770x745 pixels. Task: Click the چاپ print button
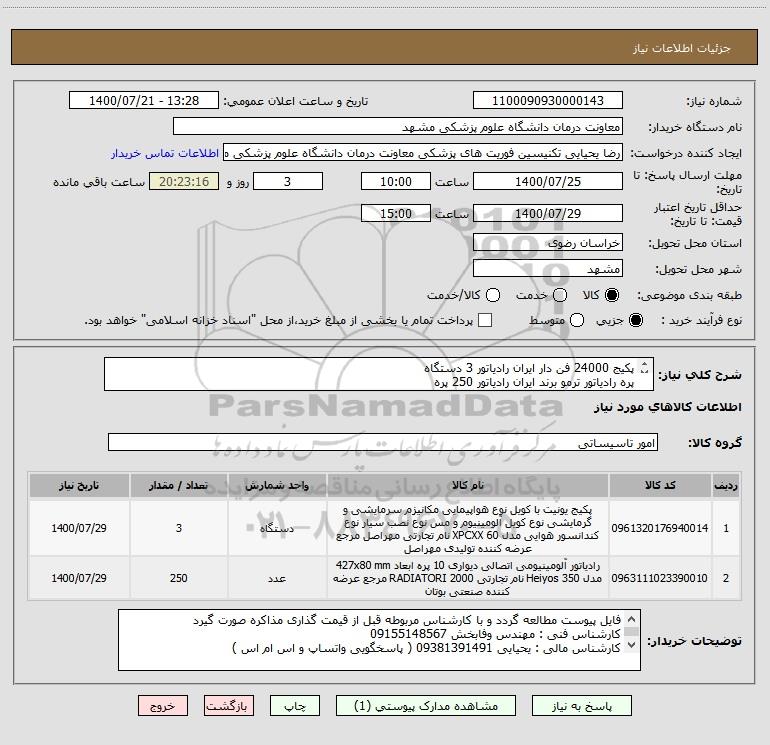point(295,706)
